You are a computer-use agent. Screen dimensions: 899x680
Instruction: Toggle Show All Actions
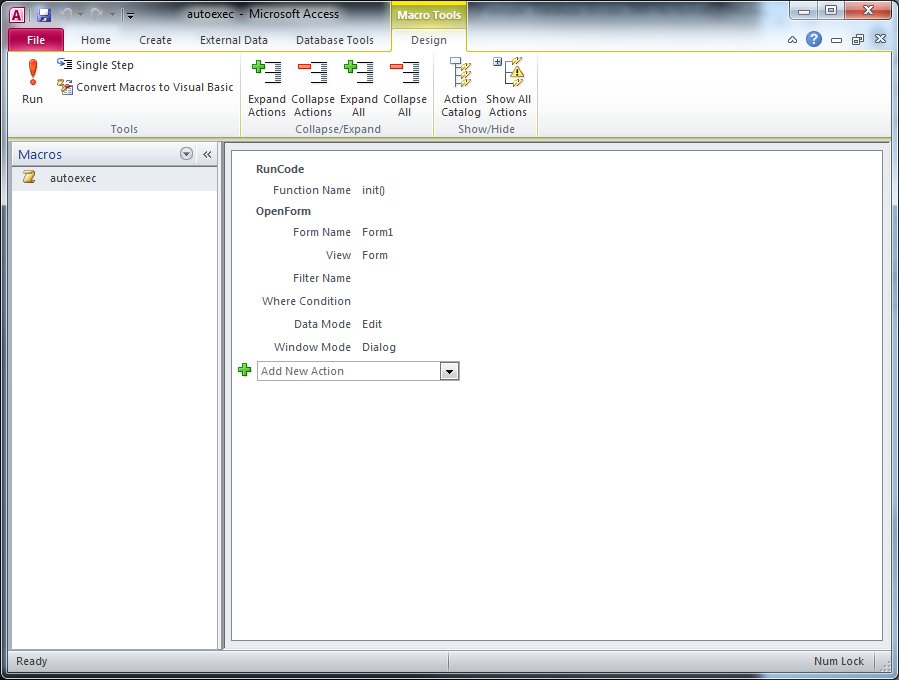tap(509, 87)
